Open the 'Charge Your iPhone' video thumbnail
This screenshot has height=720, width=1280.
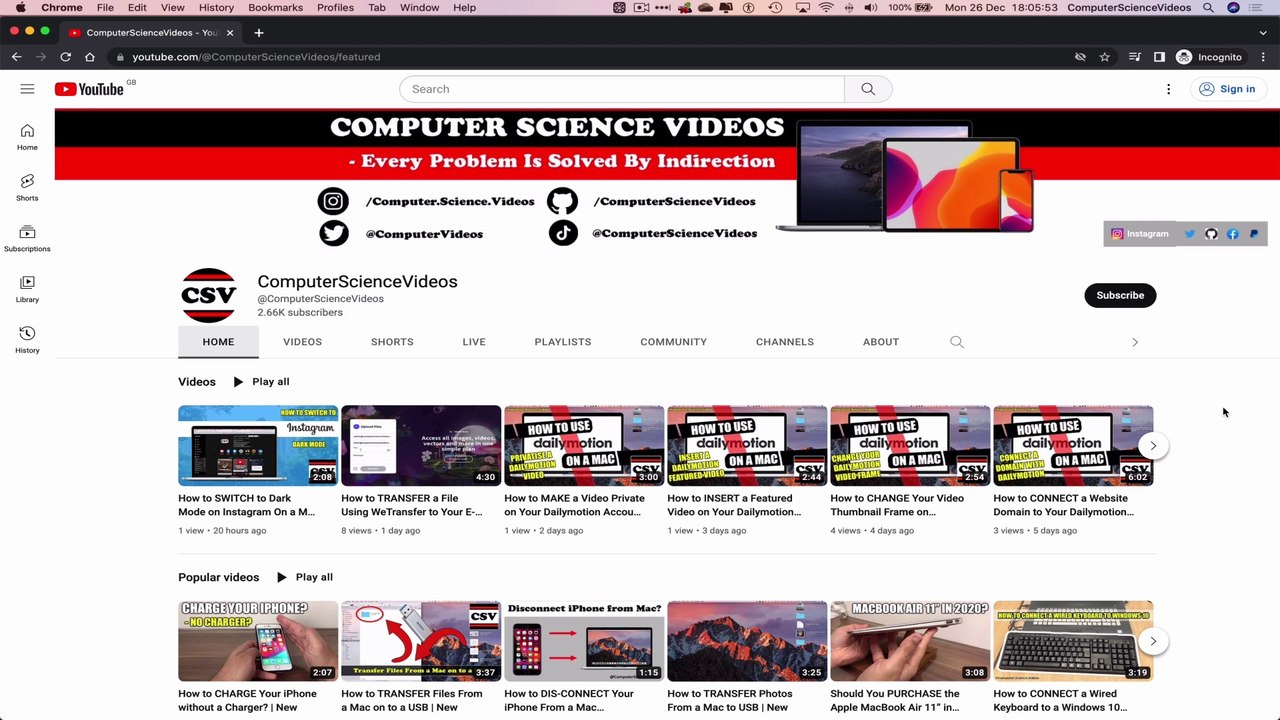coord(258,641)
